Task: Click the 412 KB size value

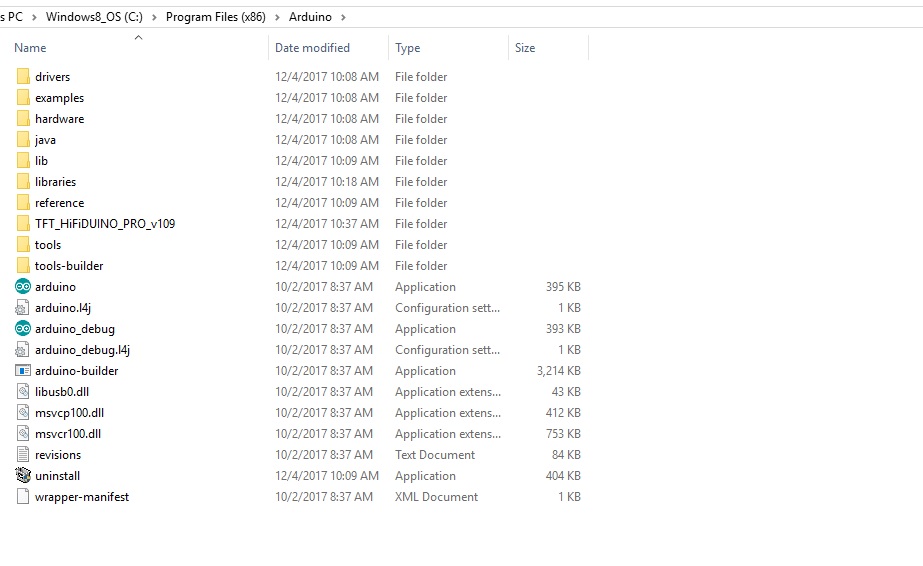Action: [x=563, y=413]
